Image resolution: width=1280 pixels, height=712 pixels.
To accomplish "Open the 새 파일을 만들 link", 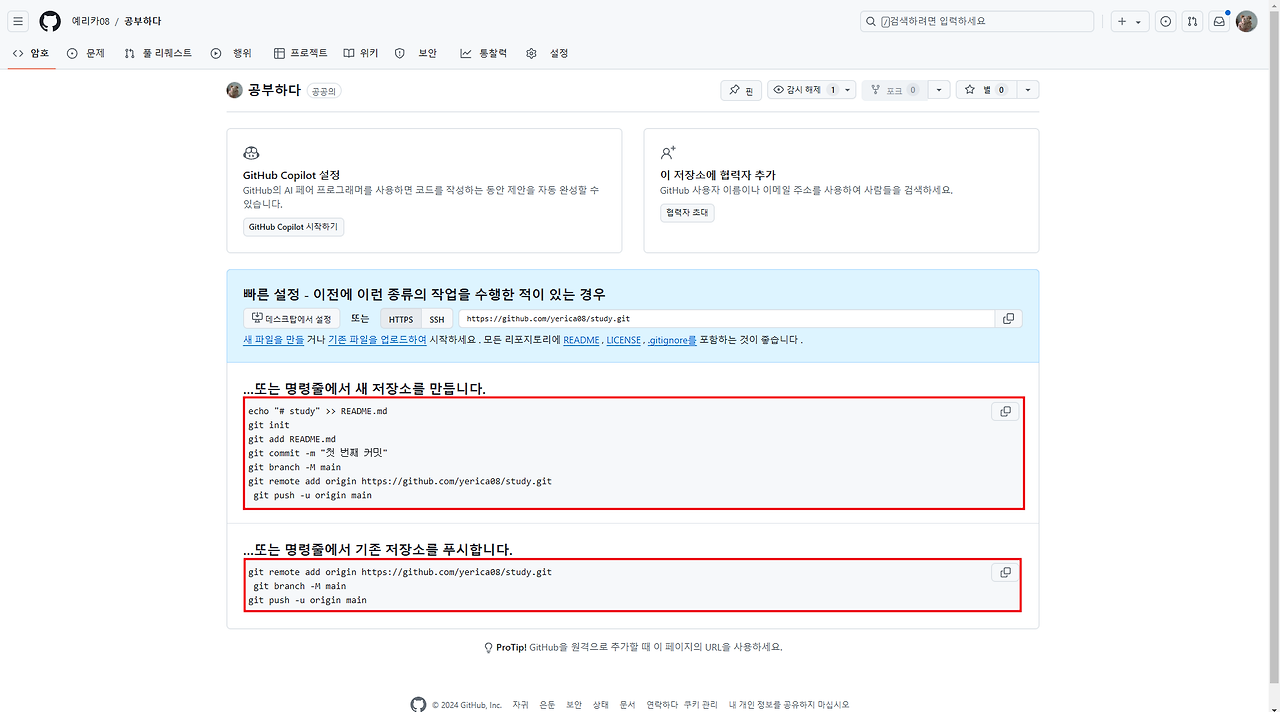I will (273, 340).
